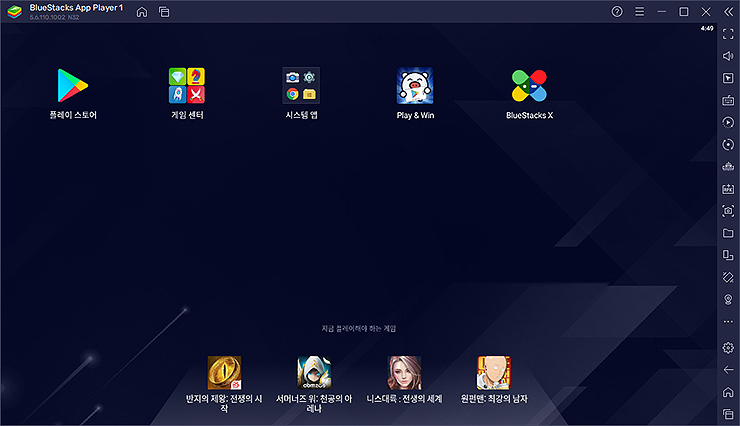Viewport: 740px width, 426px height.
Task: Launch the BlueStacks X app
Action: point(529,86)
